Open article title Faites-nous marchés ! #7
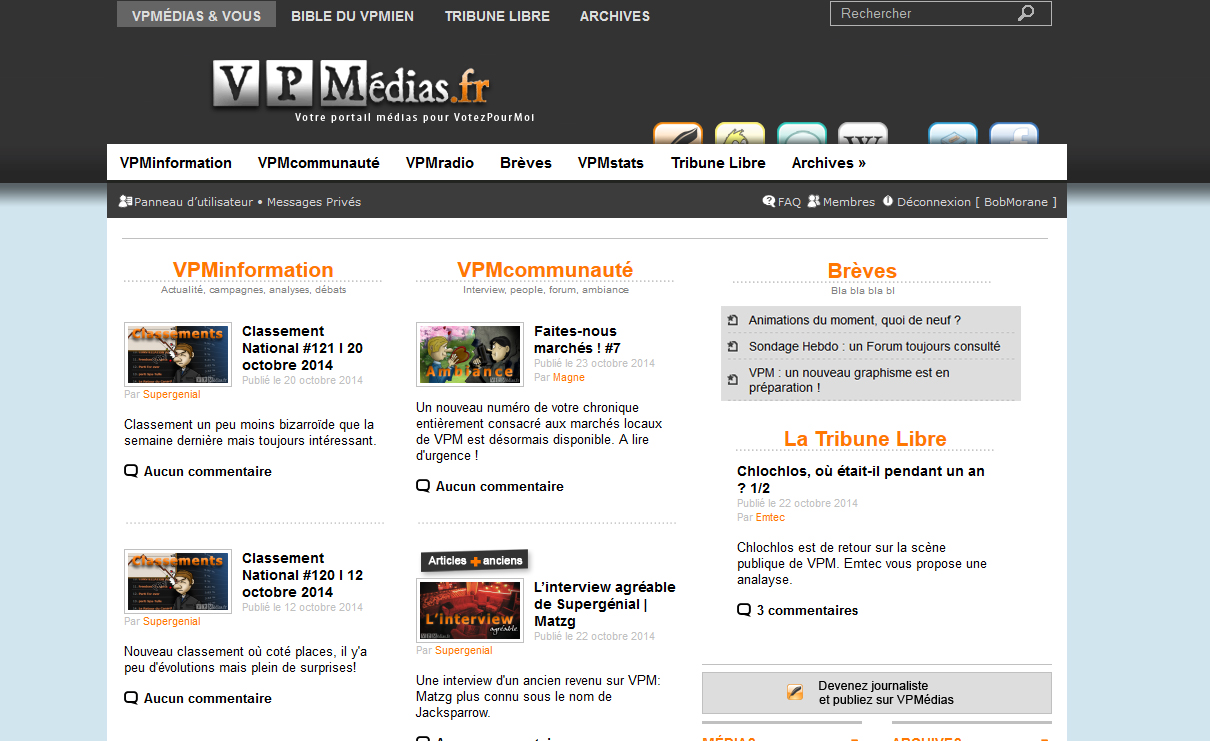This screenshot has width=1210, height=741. click(577, 340)
